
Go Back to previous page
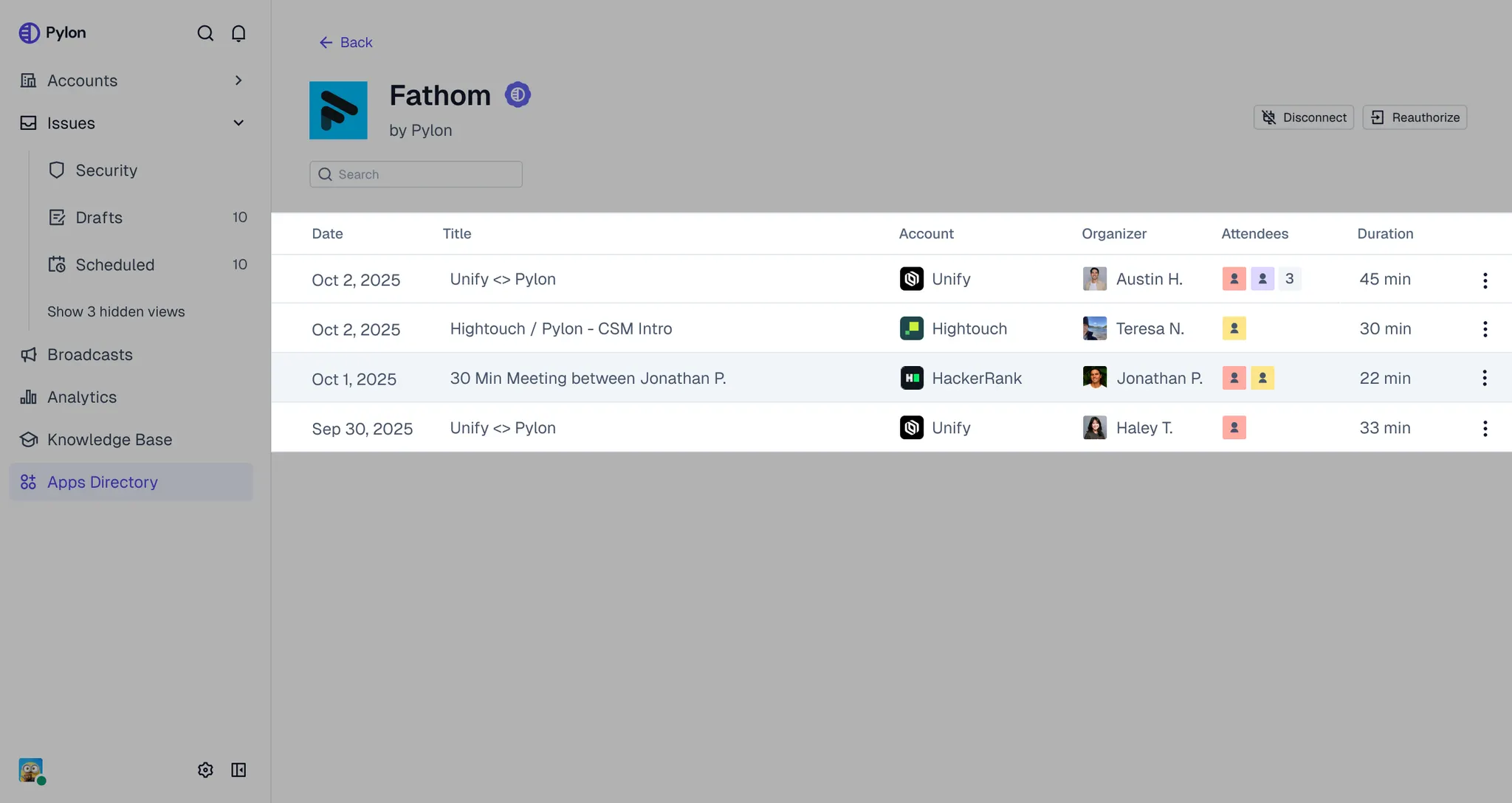[346, 43]
